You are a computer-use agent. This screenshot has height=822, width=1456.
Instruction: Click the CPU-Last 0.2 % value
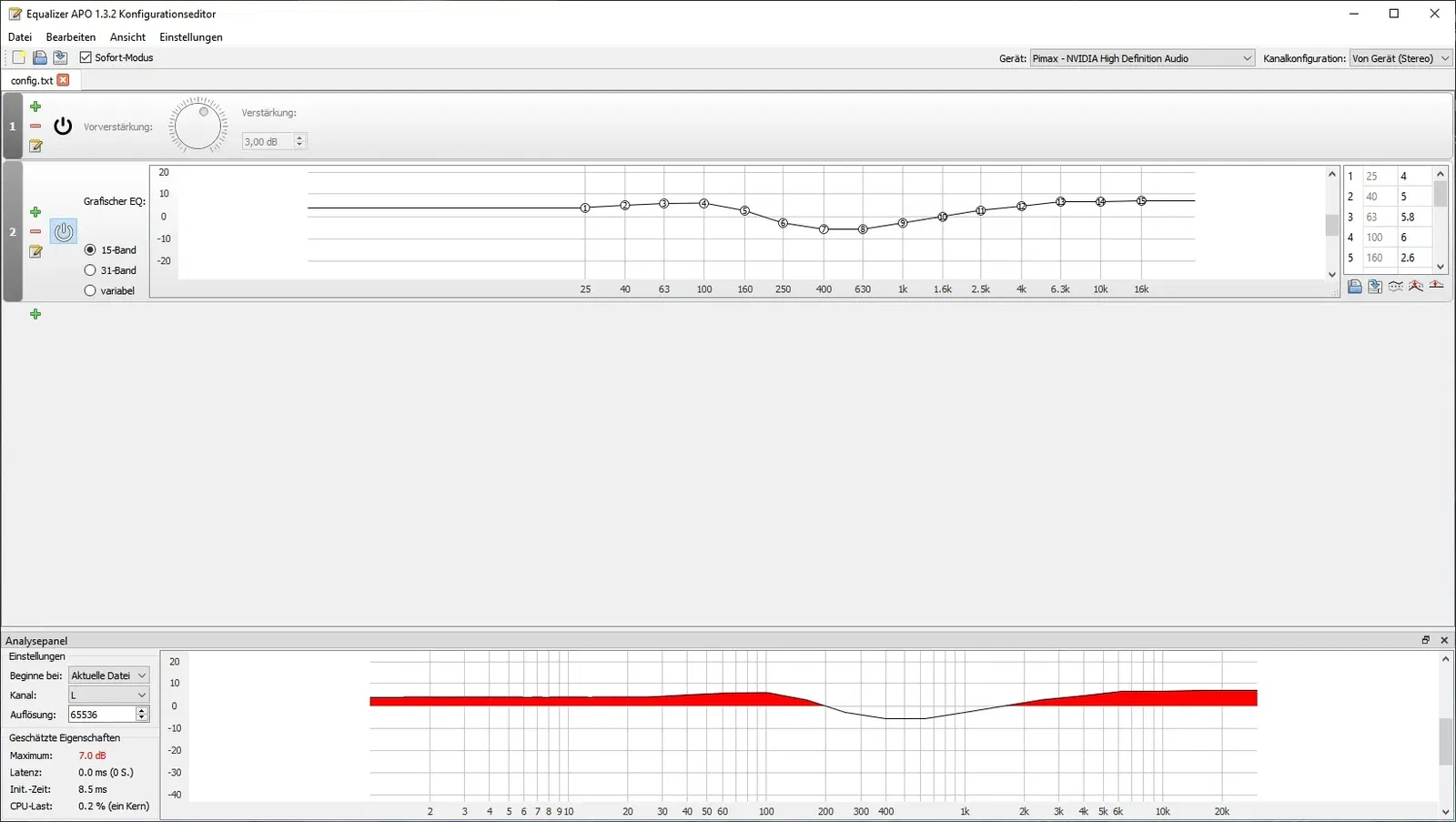point(114,806)
